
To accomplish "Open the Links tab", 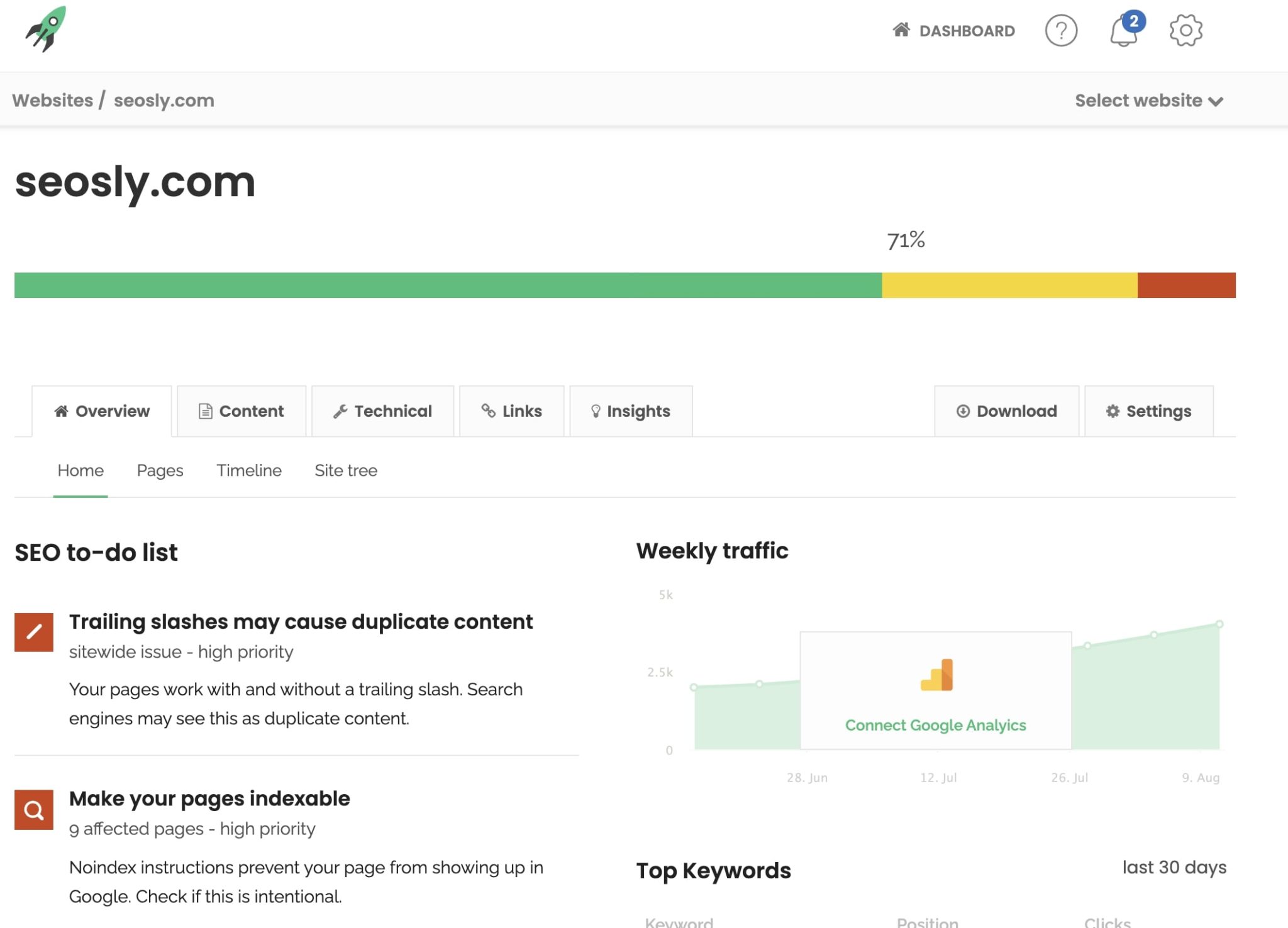I will [511, 411].
